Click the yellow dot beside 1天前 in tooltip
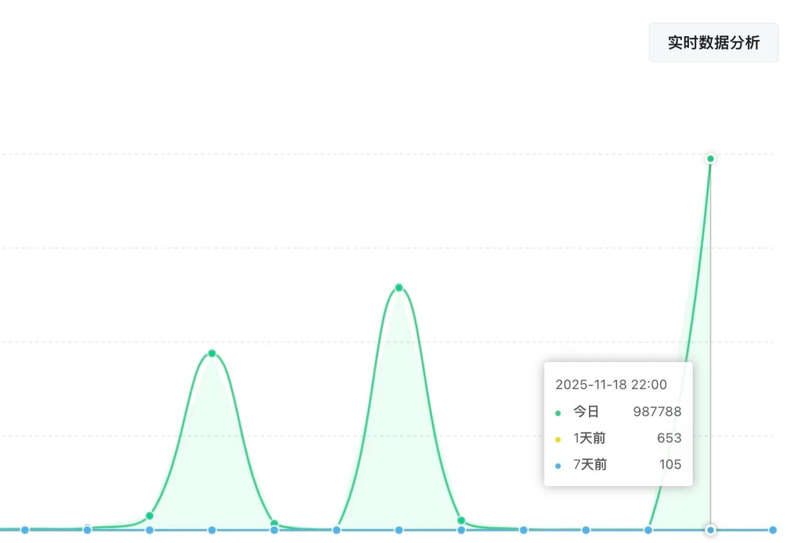The height and width of the screenshot is (543, 800). pyautogui.click(x=558, y=439)
